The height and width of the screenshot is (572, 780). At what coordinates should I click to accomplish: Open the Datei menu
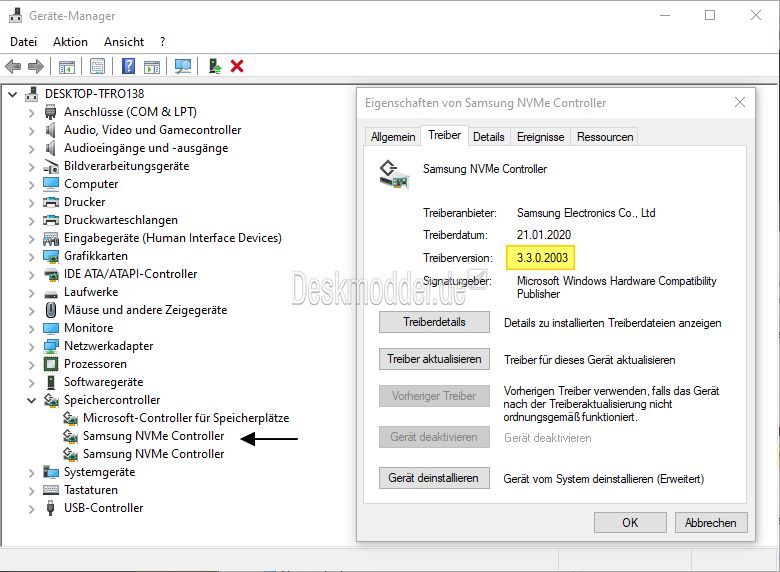(x=23, y=42)
